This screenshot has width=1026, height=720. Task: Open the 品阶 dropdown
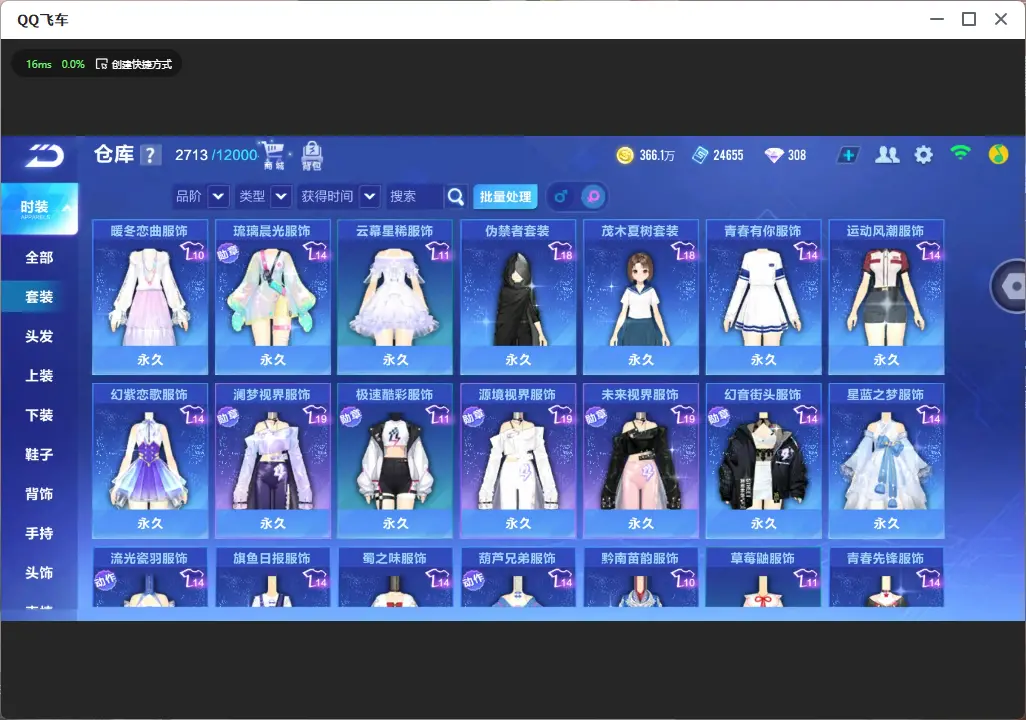pyautogui.click(x=201, y=196)
